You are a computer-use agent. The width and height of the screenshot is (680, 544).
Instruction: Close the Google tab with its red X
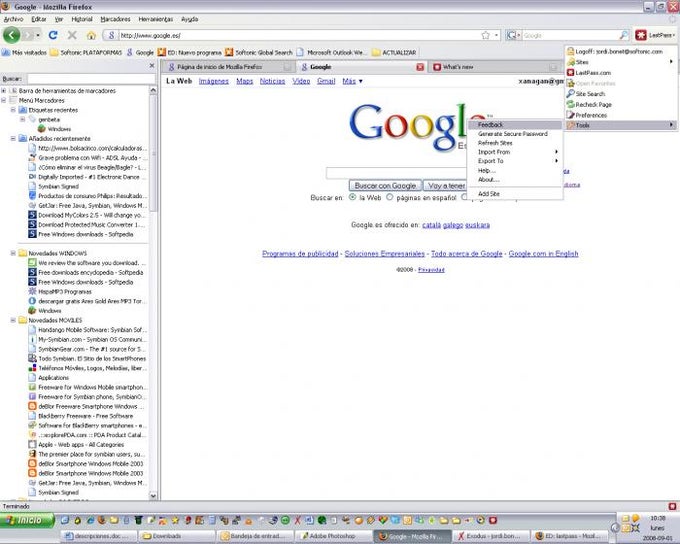tap(420, 67)
